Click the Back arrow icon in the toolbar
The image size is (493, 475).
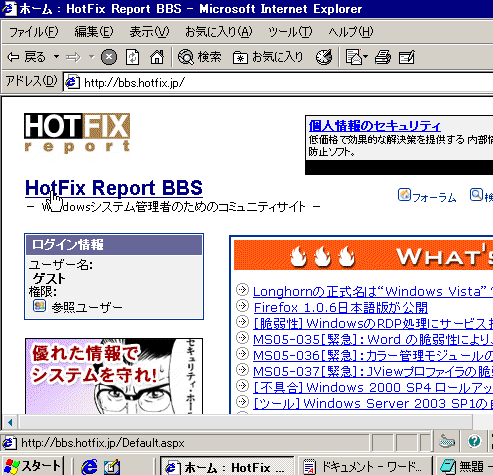click(x=13, y=57)
